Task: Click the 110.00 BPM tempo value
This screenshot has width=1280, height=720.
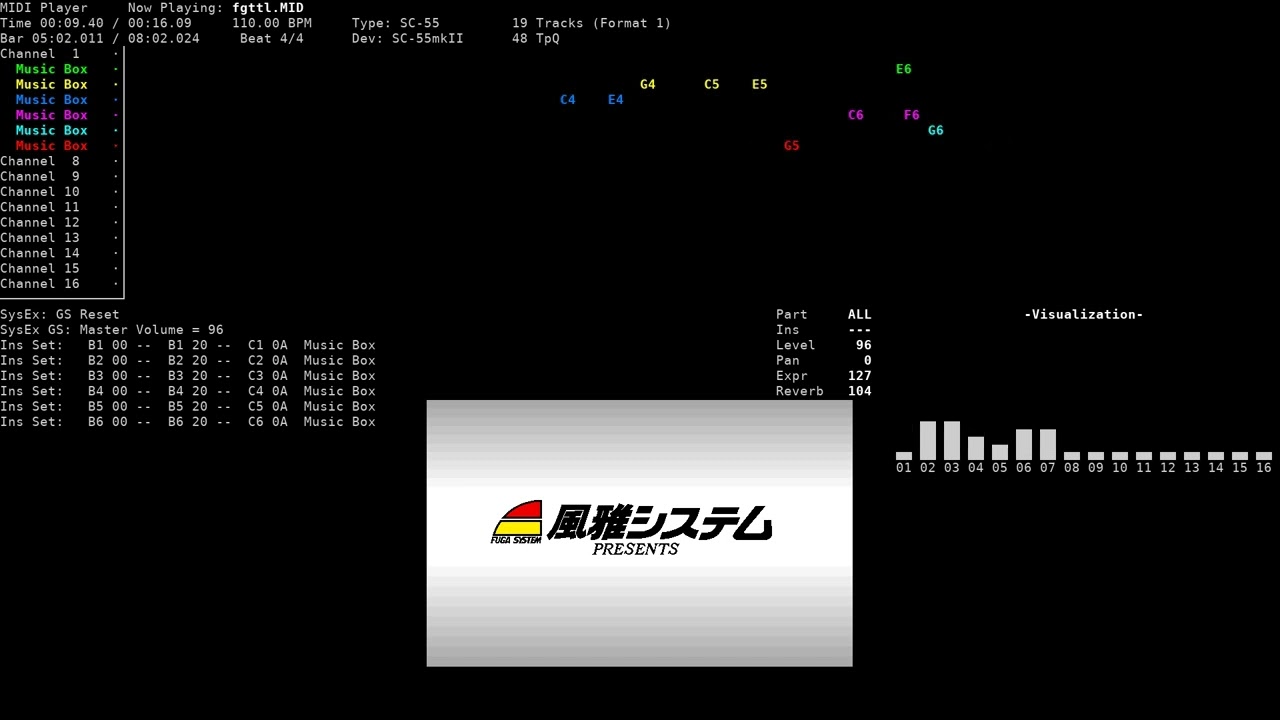Action: (x=272, y=23)
